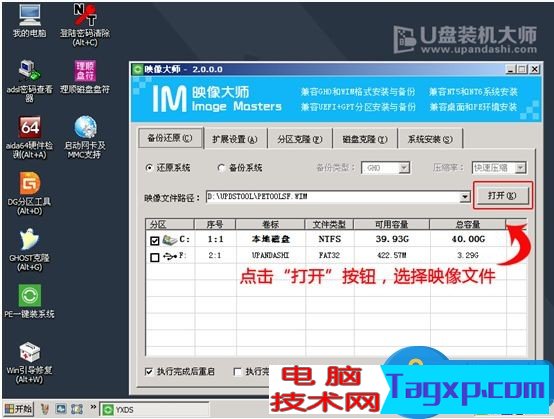This screenshot has width=554, height=419.
Task: Expand 映像文件路径 dropdown arrow
Action: [465, 197]
